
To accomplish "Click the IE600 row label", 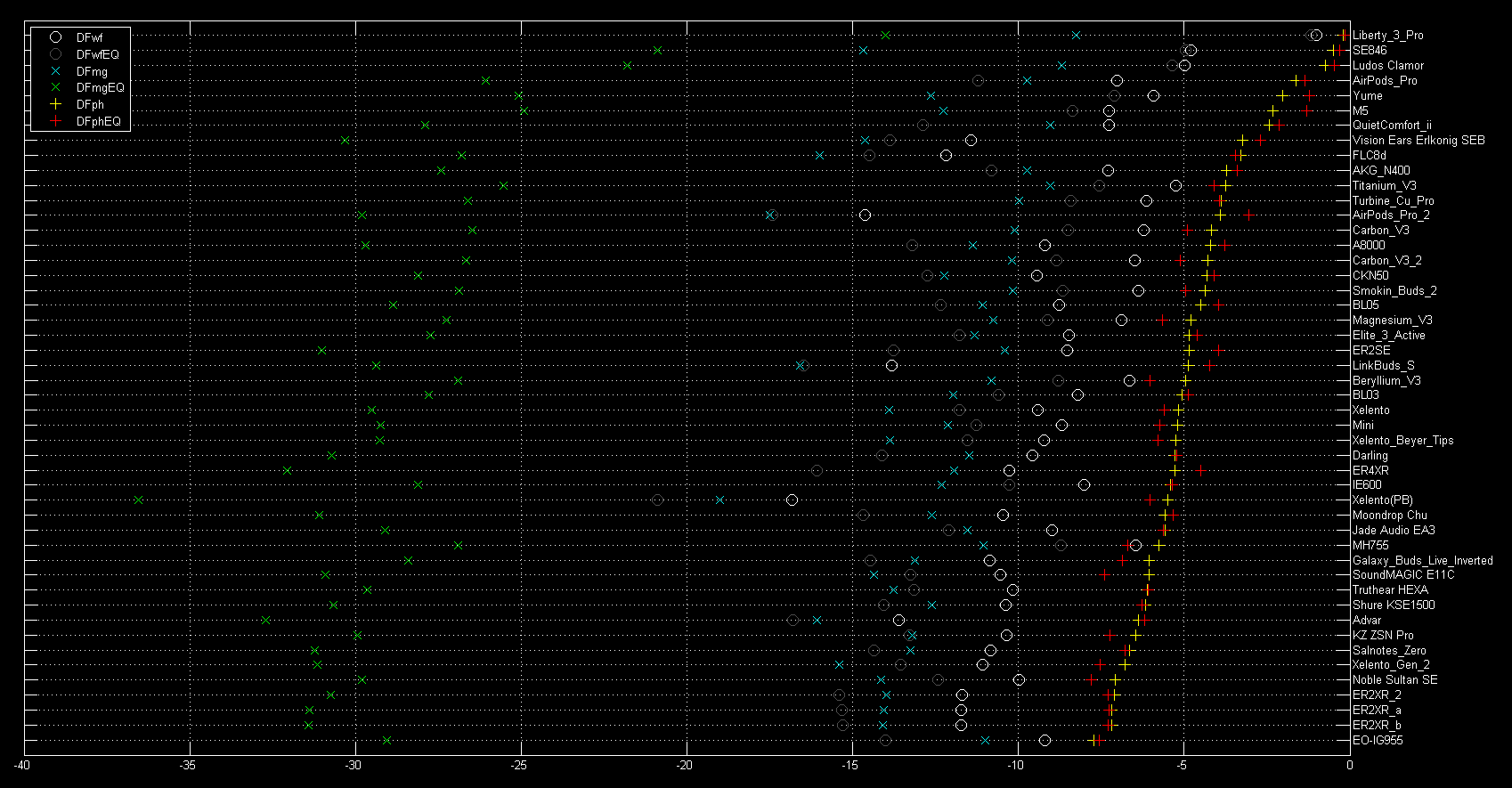I will (1368, 485).
